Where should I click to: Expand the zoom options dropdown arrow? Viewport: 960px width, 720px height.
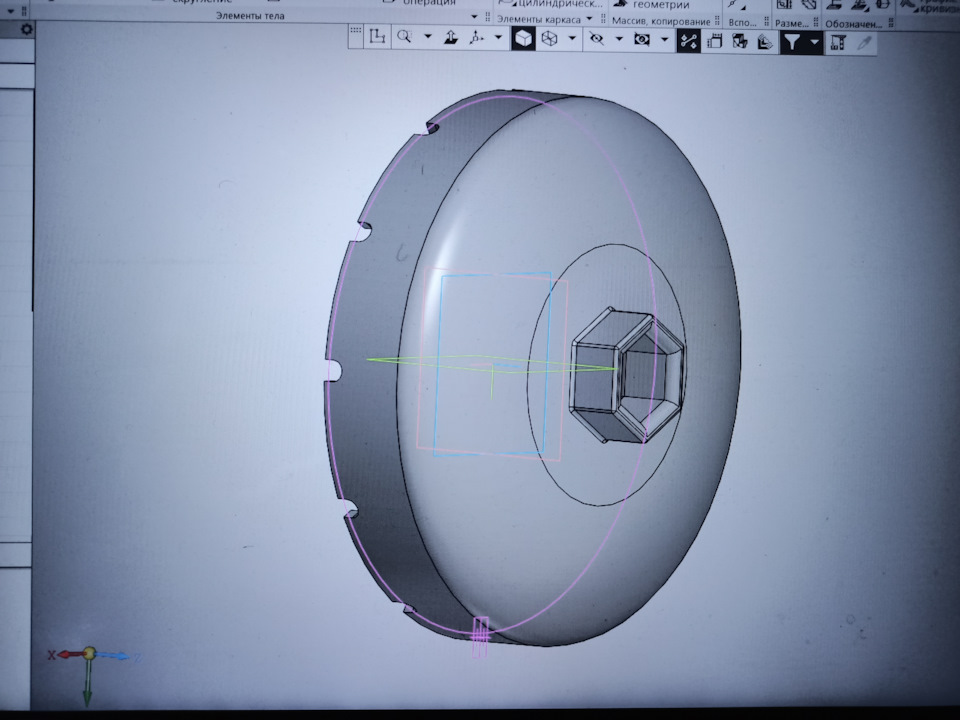428,39
